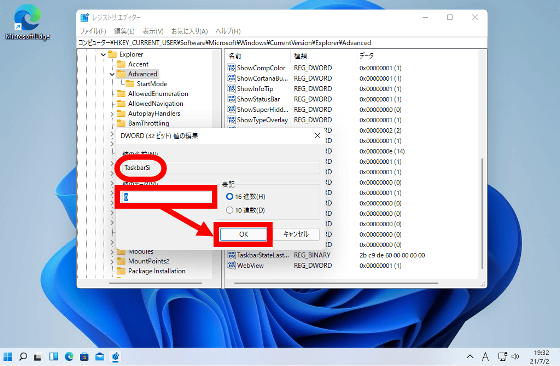Click the tree pane horizontal scrollbar
The width and height of the screenshot is (560, 366).
[x=155, y=283]
